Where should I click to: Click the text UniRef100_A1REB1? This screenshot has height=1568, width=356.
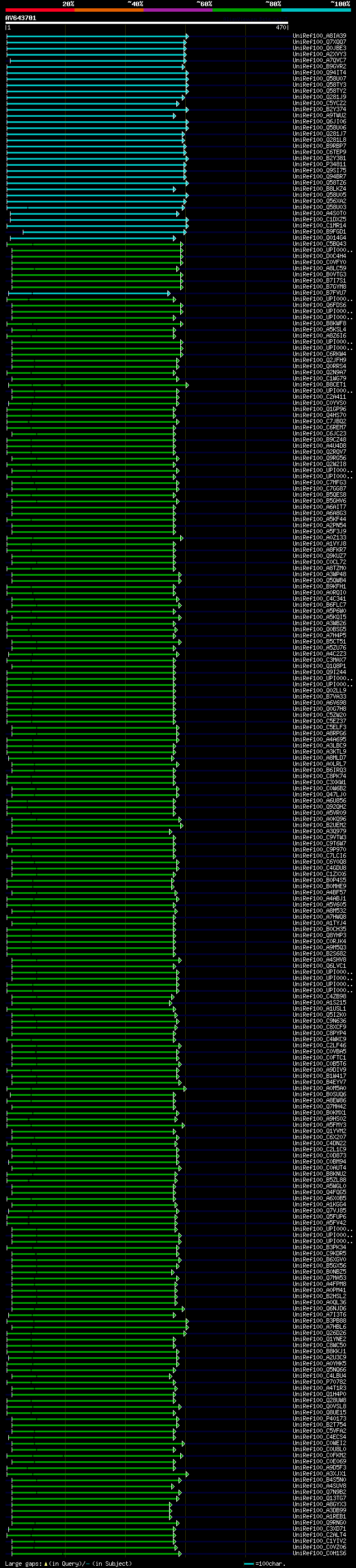pos(319,1516)
